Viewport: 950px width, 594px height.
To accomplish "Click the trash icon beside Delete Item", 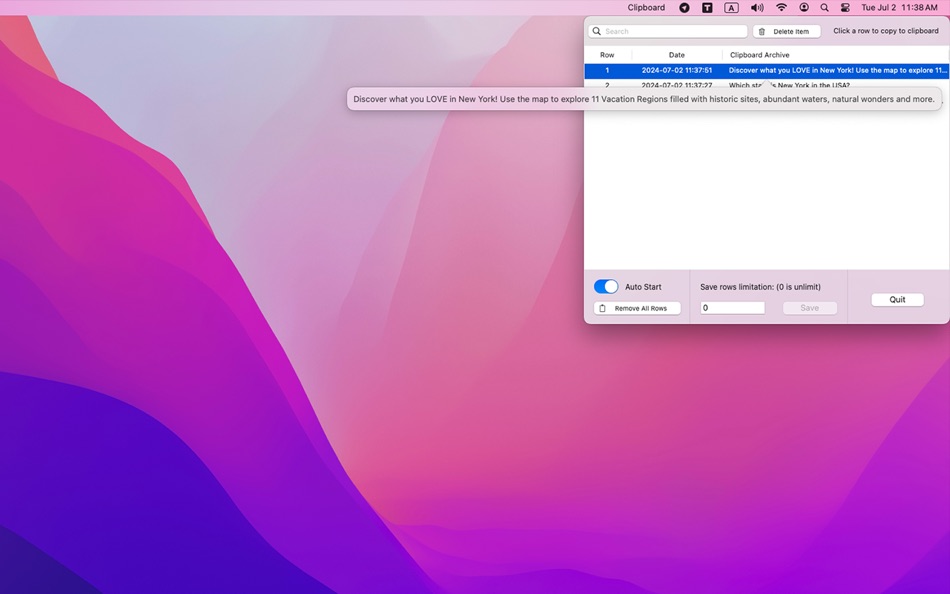I will coord(764,31).
